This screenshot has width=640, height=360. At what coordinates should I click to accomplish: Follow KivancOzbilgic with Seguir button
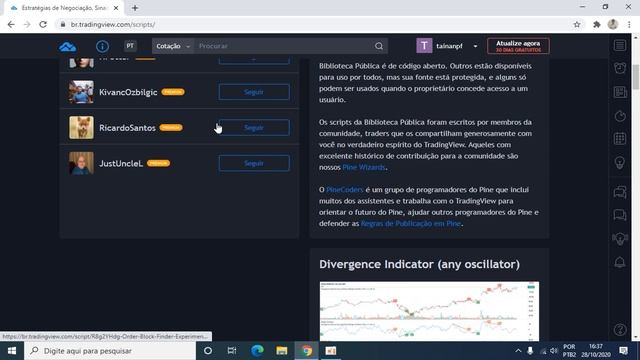coord(254,92)
